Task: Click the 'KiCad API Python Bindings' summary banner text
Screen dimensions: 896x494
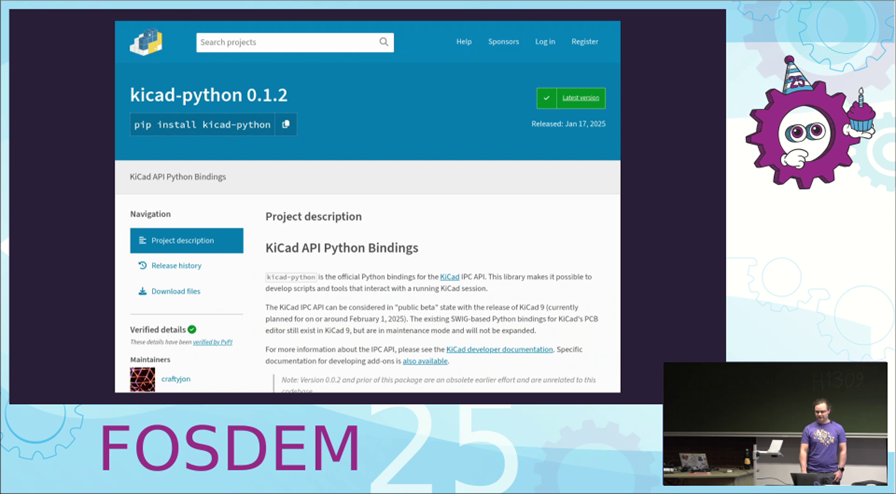Action: click(178, 177)
